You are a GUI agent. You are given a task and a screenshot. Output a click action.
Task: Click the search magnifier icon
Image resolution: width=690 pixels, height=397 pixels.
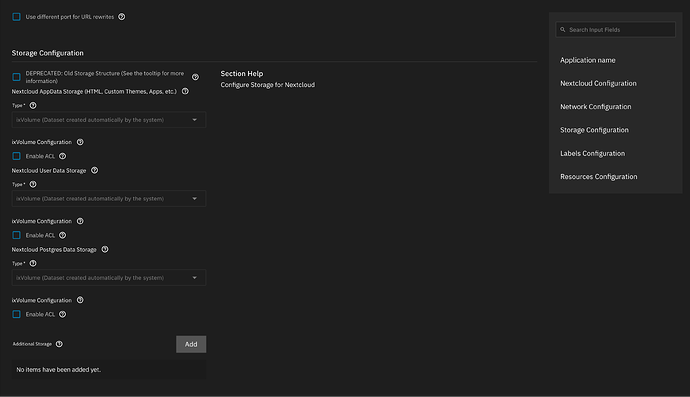click(x=562, y=29)
